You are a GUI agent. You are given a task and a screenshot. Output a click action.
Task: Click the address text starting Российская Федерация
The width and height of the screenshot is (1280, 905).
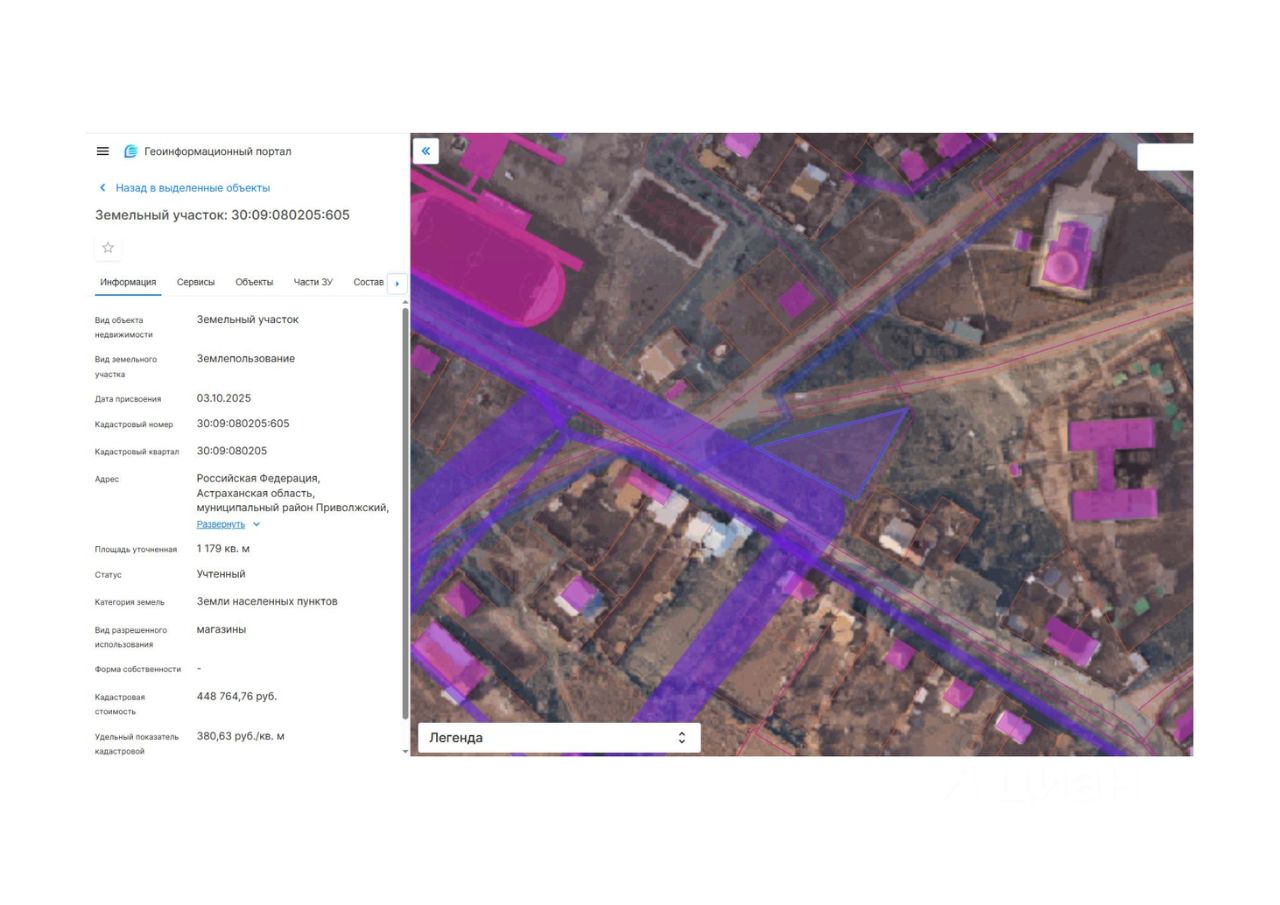click(293, 493)
